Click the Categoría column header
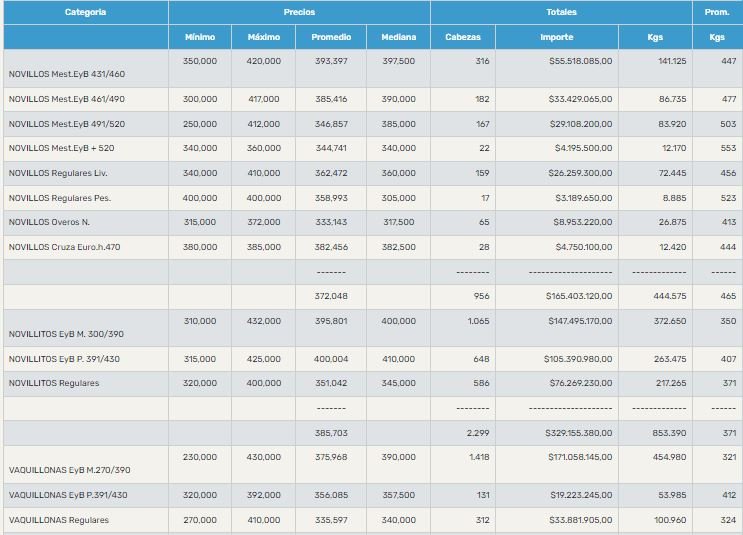This screenshot has width=743, height=535. 85,12
